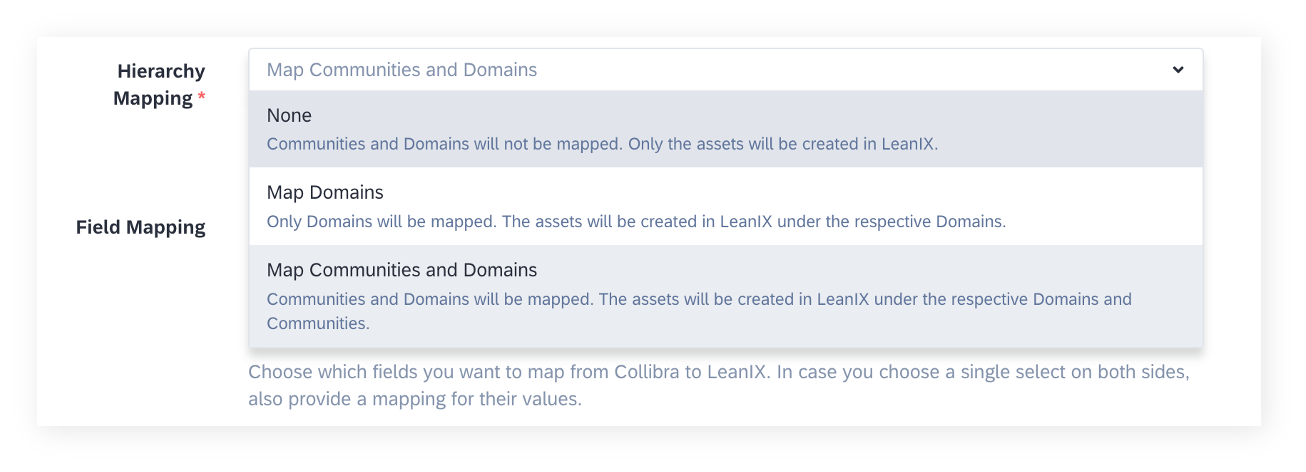Click empty area right of the None title
Image resolution: width=1306 pixels, height=472 pixels.
pos(750,115)
